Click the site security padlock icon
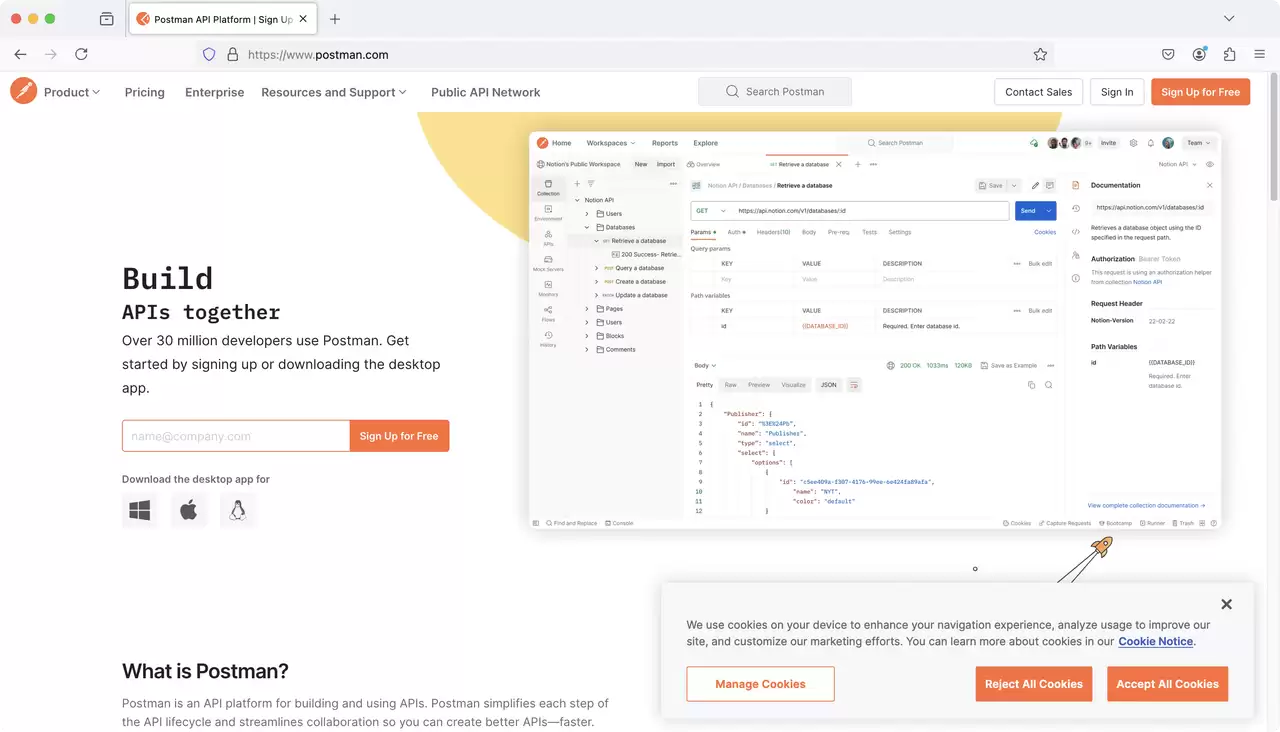 click(x=232, y=55)
